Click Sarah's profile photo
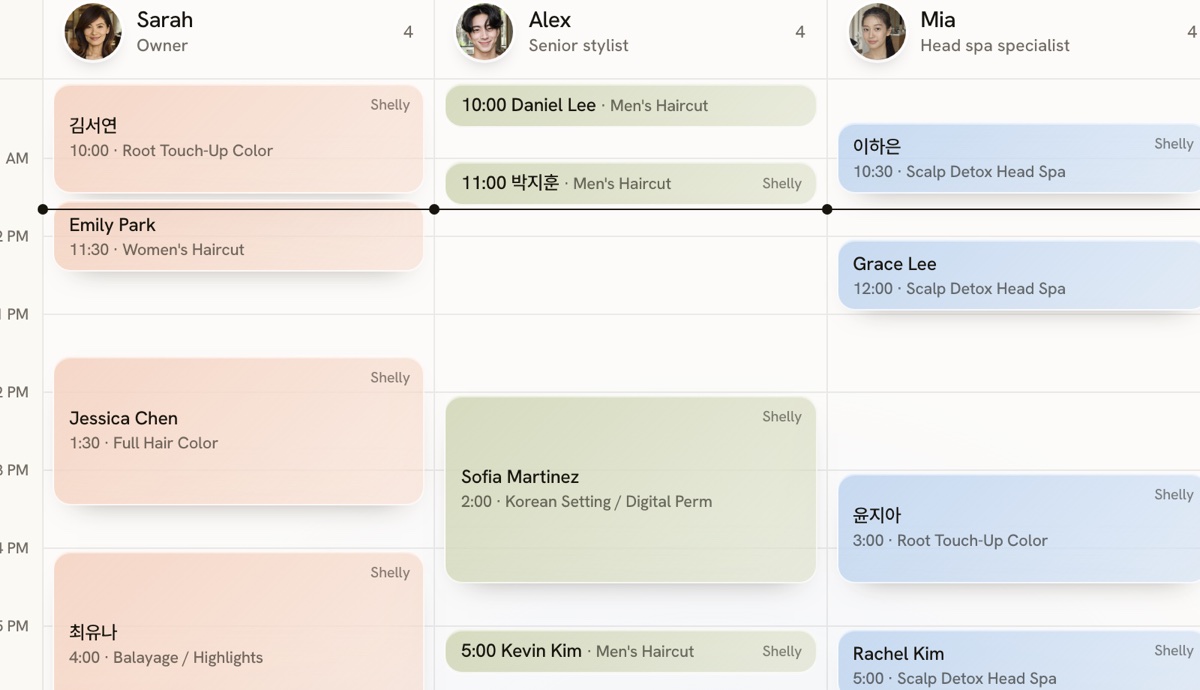The height and width of the screenshot is (690, 1200). tap(93, 32)
